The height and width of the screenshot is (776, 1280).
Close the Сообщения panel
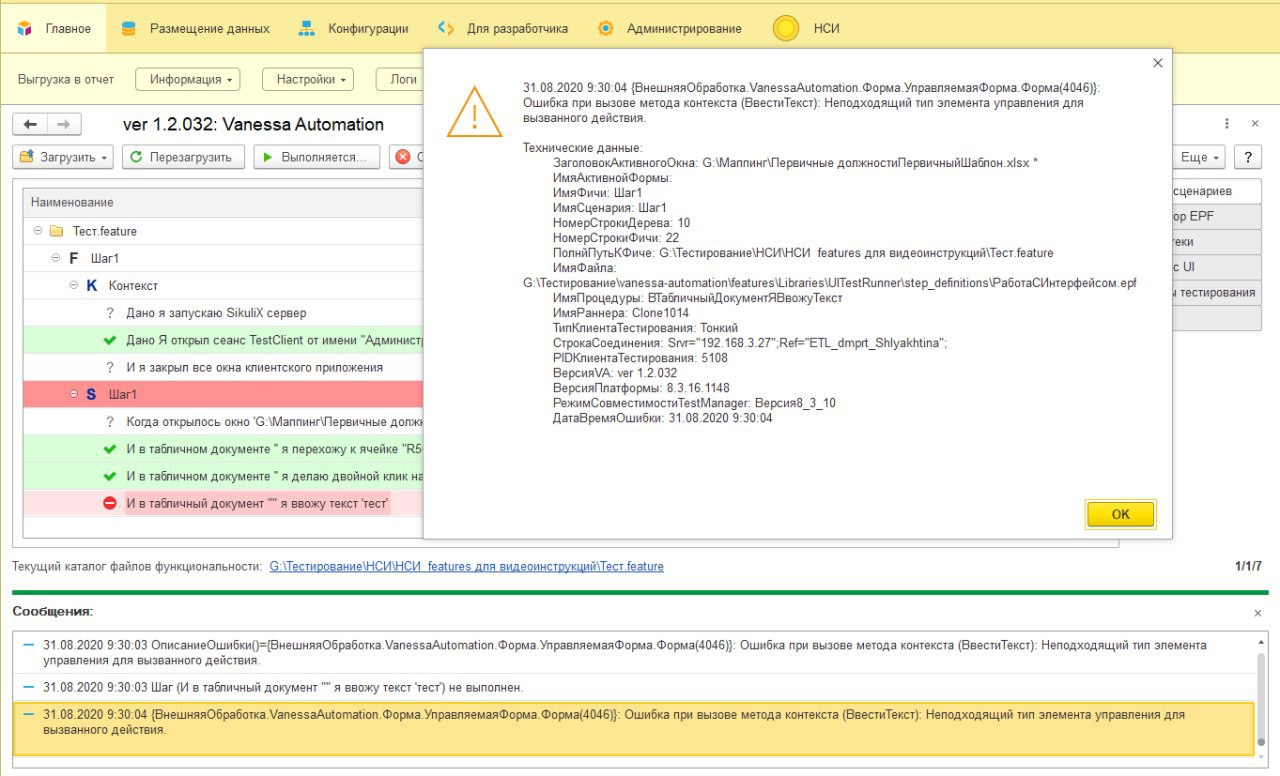click(x=1258, y=613)
